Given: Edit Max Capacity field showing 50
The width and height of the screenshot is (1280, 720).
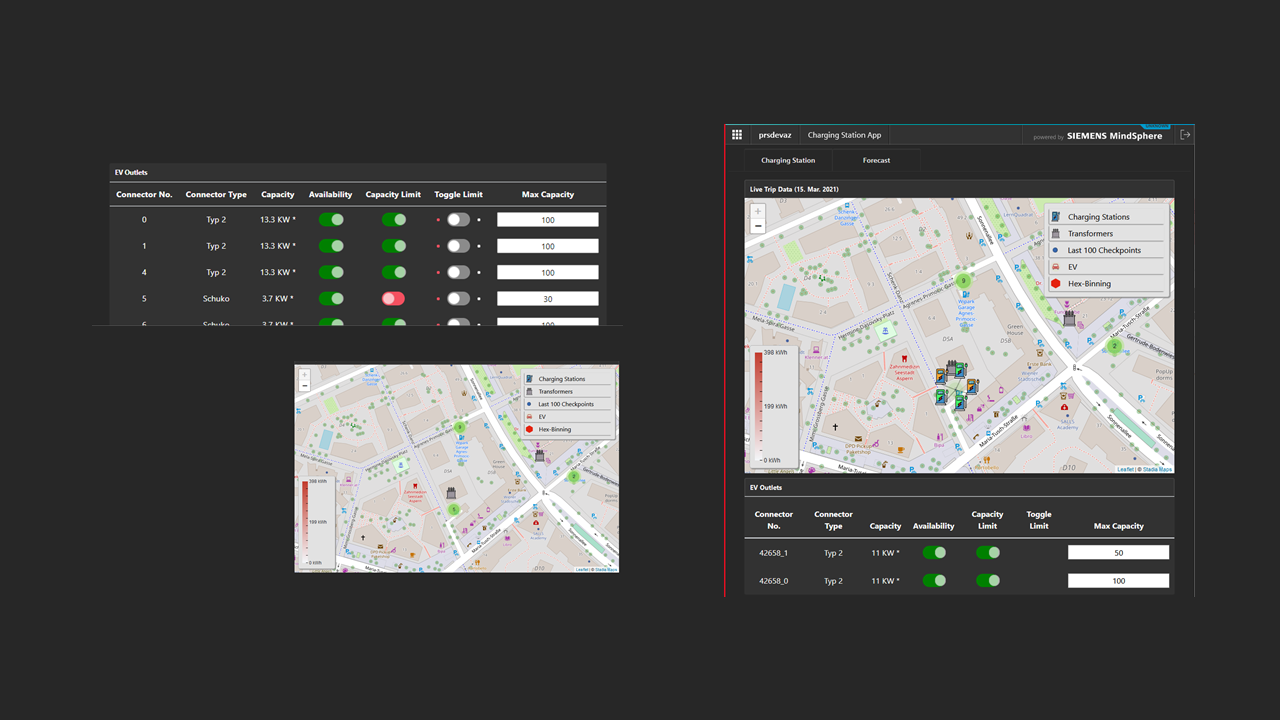Looking at the screenshot, I should (x=1118, y=553).
